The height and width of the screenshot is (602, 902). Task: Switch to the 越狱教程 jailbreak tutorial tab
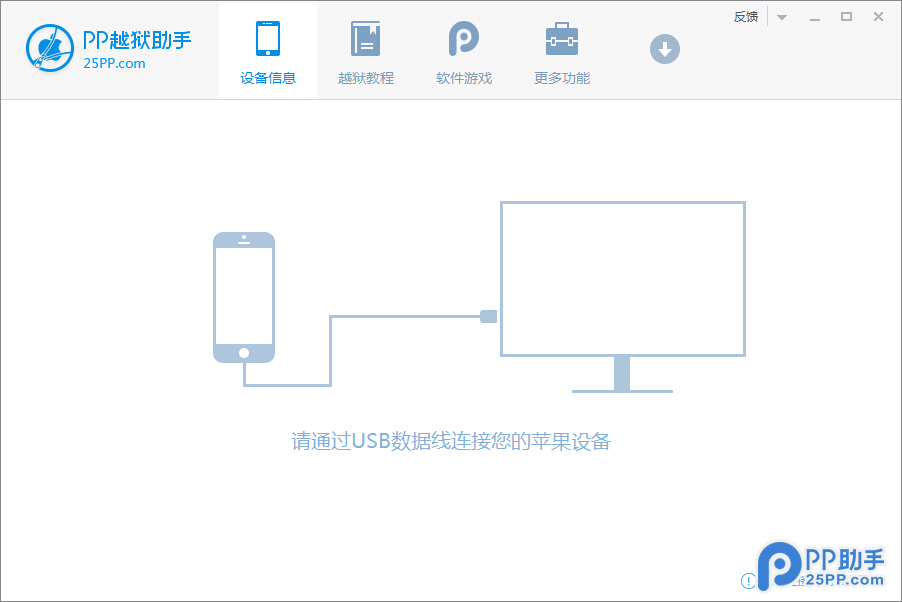point(366,52)
